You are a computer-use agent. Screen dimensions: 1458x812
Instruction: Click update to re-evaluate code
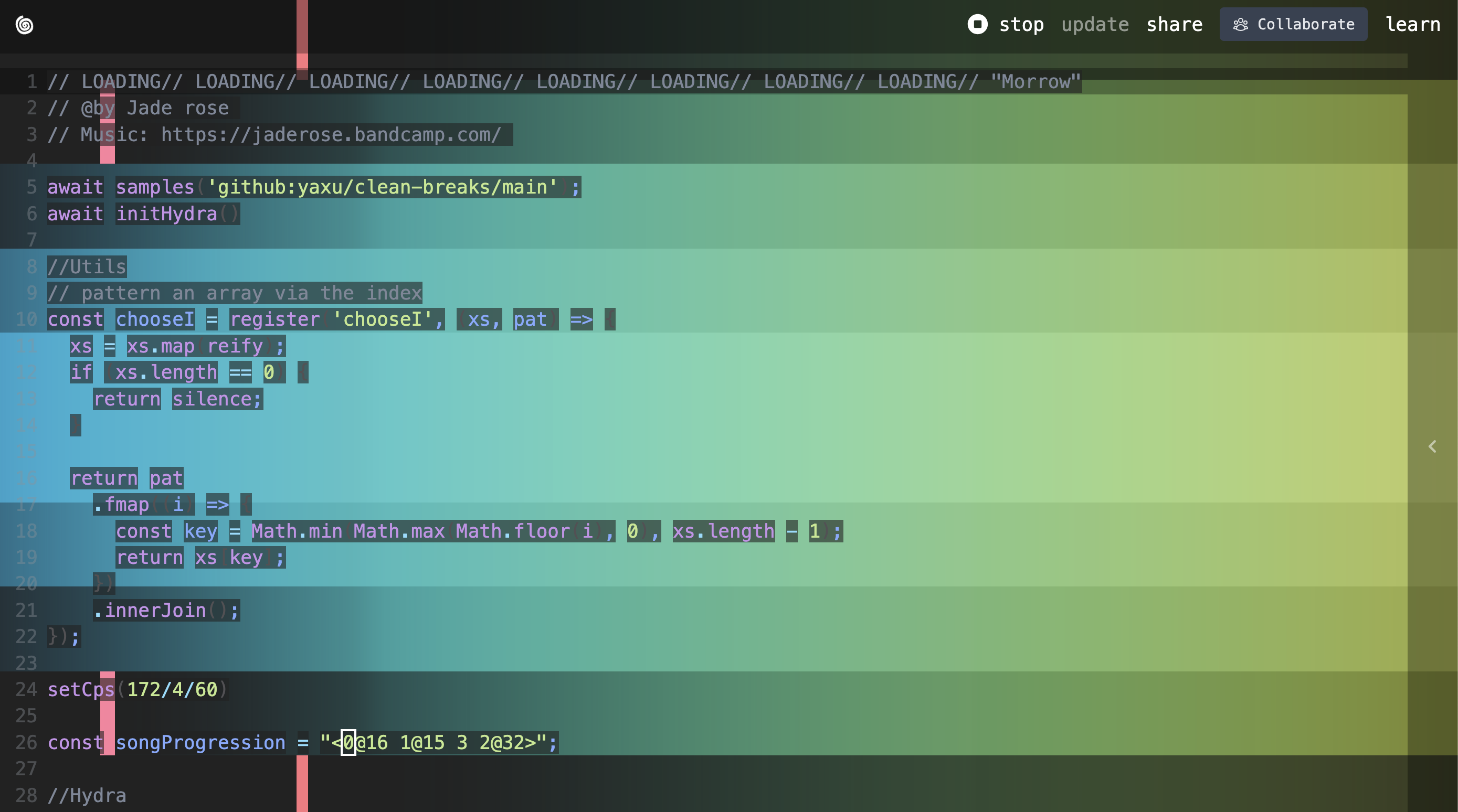[x=1095, y=24]
